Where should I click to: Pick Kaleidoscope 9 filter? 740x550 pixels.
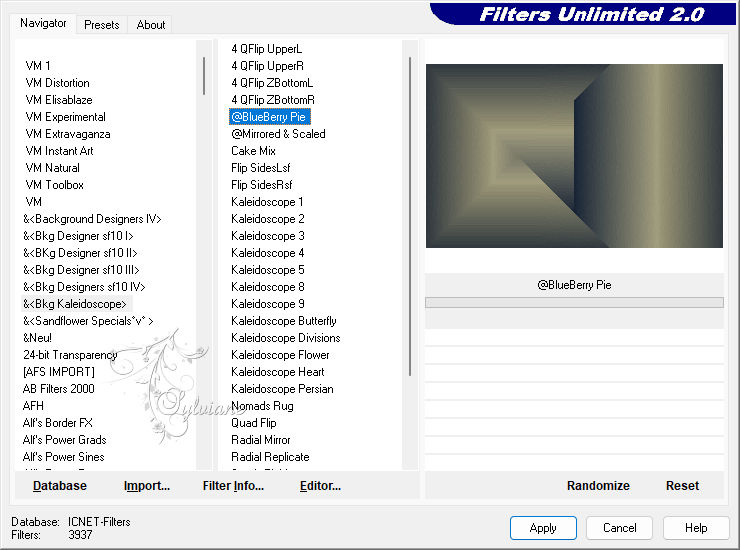[268, 304]
